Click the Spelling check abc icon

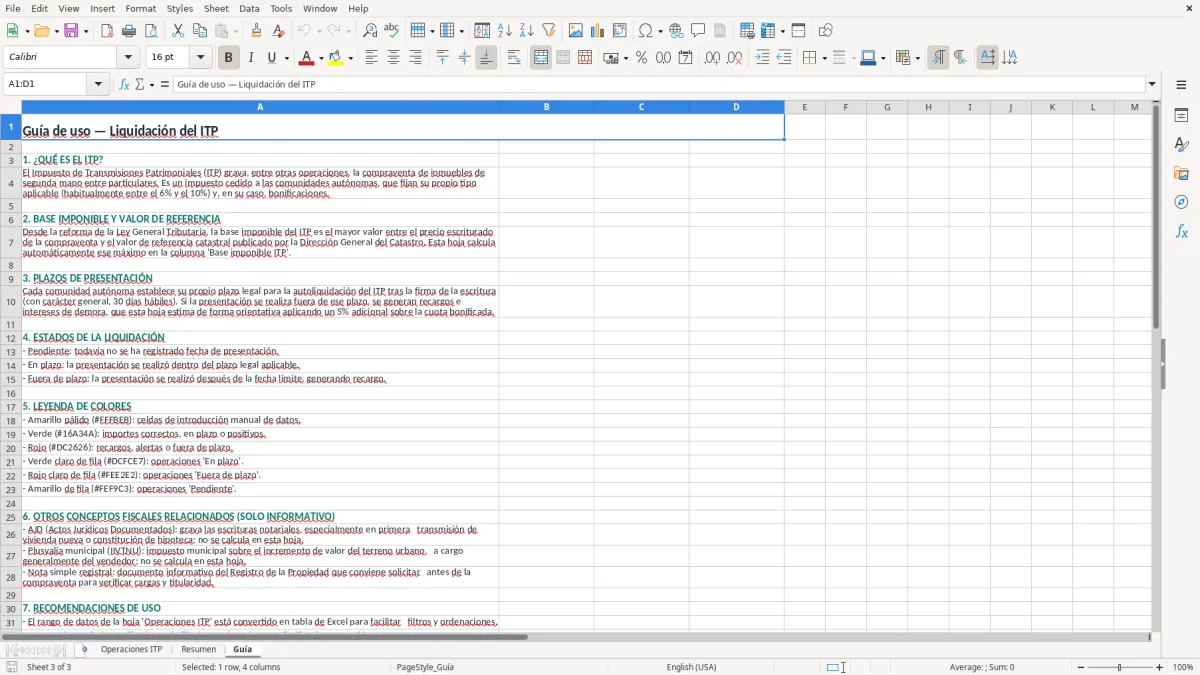(x=391, y=31)
